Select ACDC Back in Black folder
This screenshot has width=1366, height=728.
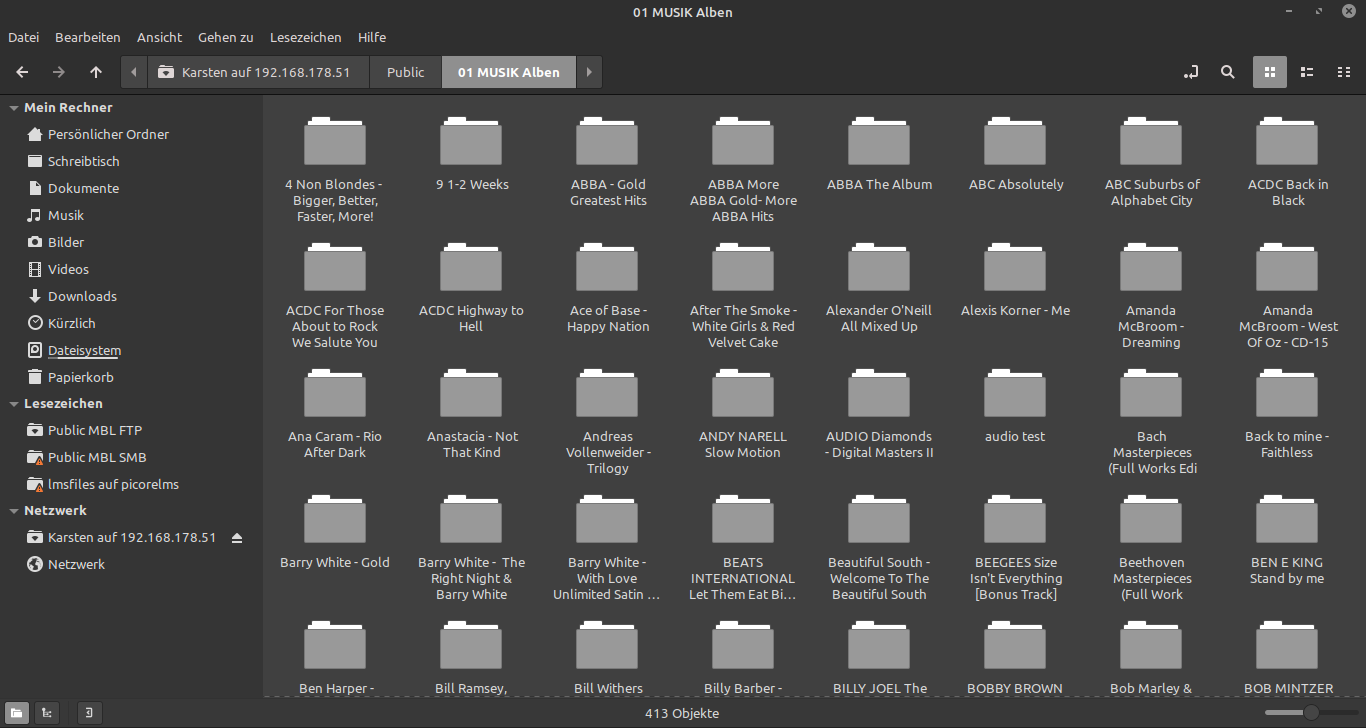tap(1288, 162)
